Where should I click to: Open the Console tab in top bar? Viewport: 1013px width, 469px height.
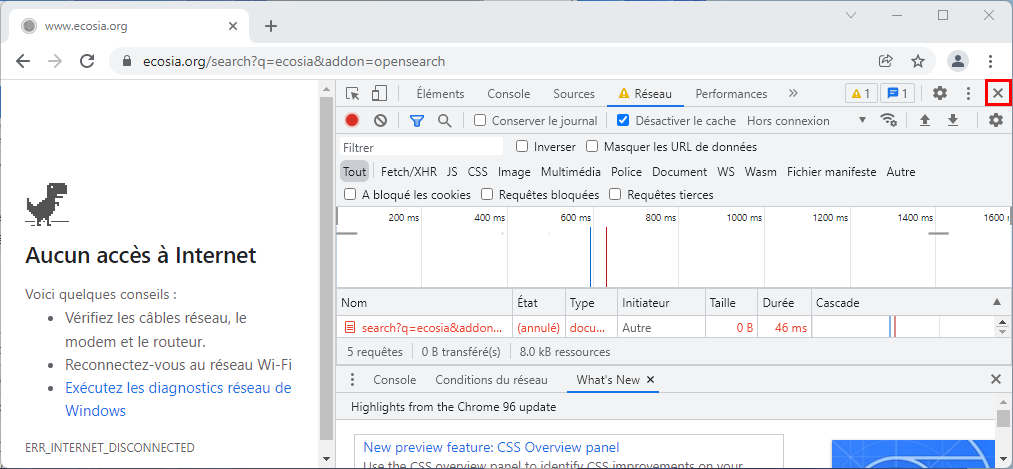click(508, 94)
